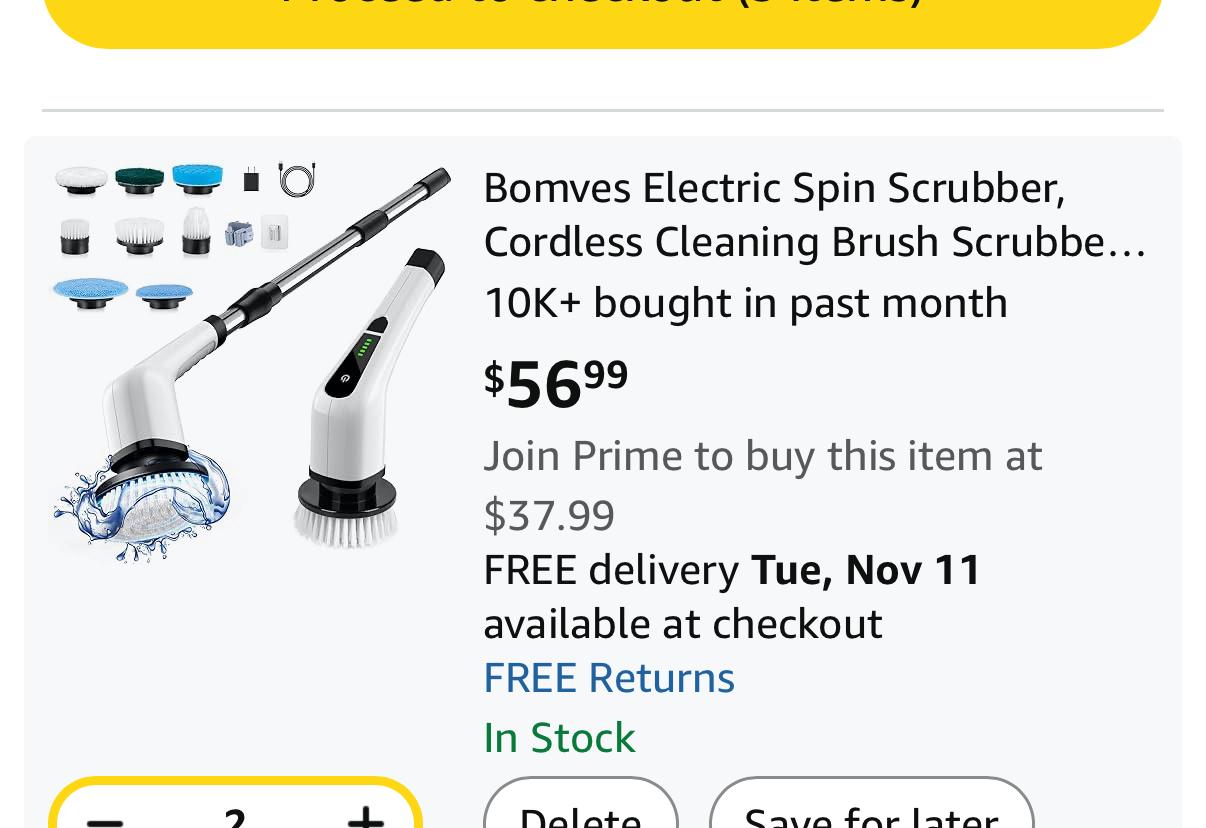Screen dimensions: 1206x828
Task: Click the $56.99 item price
Action: [x=556, y=384]
